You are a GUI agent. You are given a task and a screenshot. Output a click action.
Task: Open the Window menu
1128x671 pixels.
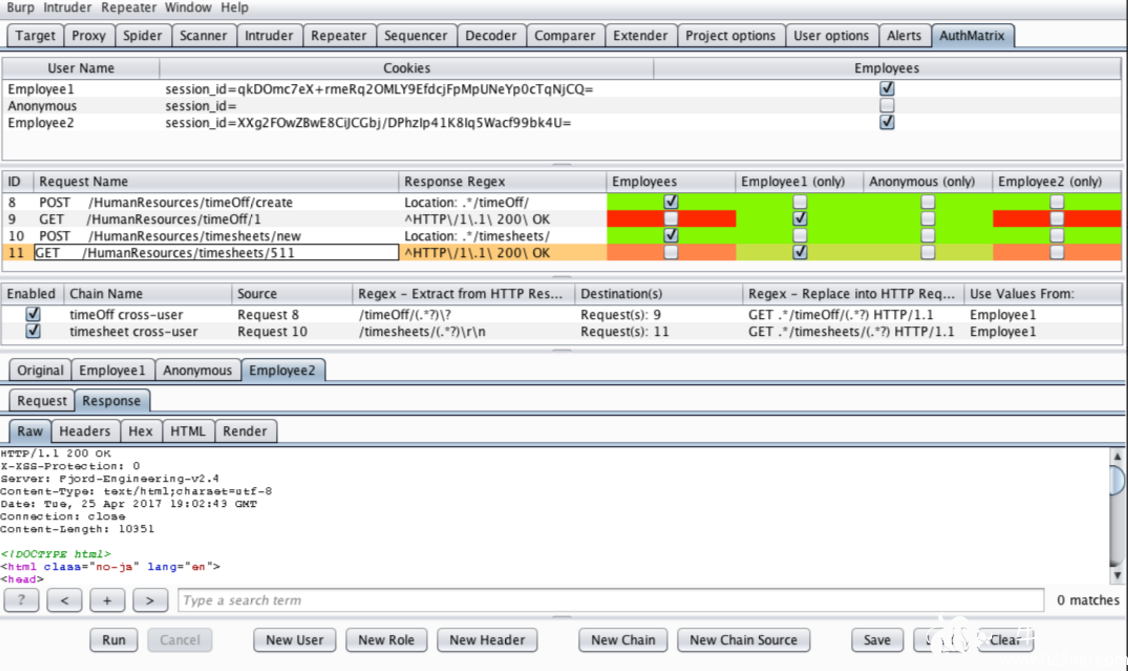(188, 7)
